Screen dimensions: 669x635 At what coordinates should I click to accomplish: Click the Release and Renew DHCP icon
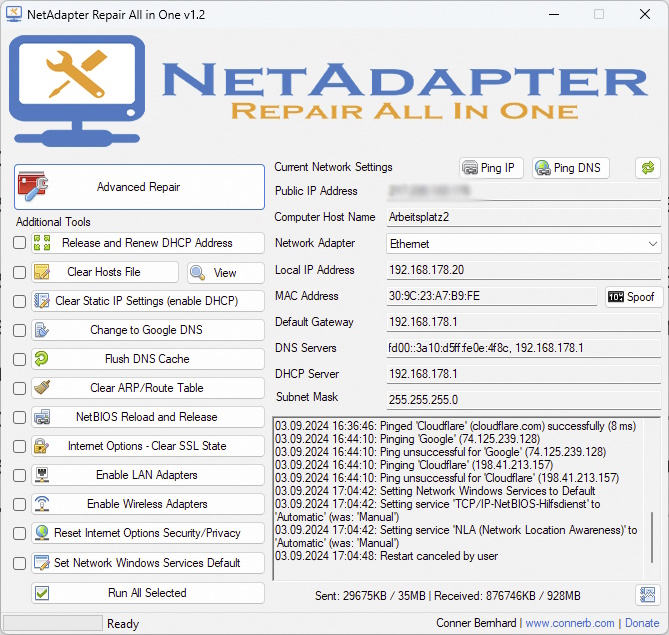[42, 243]
